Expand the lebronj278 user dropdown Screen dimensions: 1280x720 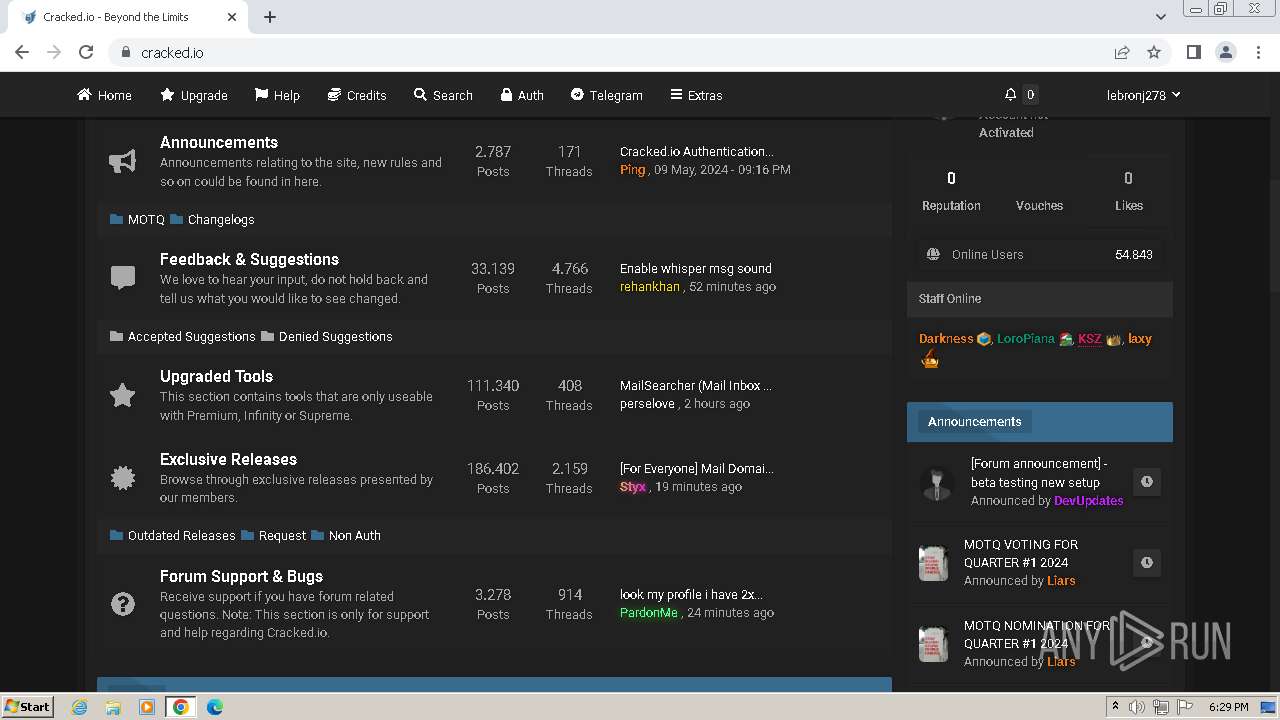1143,95
